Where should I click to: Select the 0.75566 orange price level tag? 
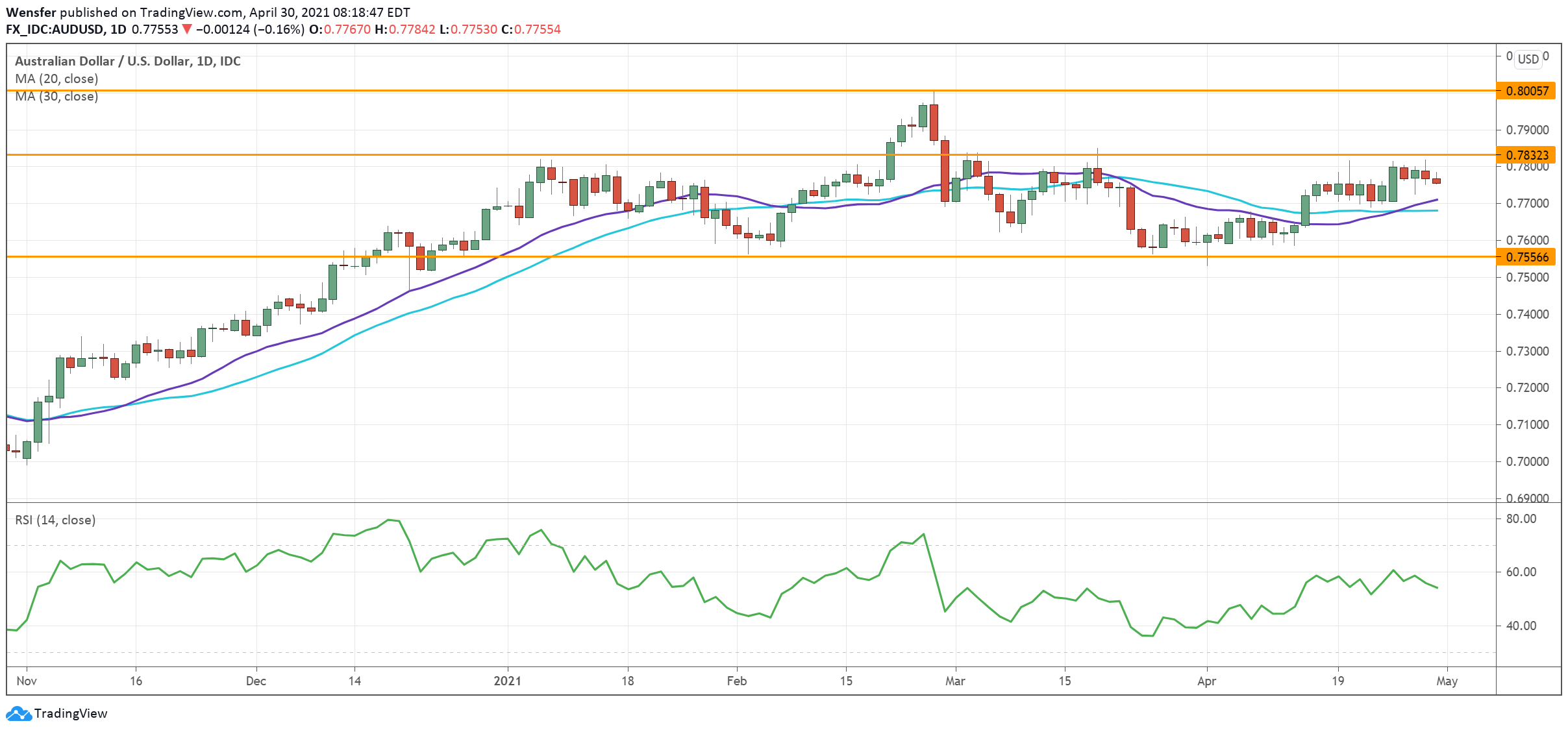(x=1526, y=257)
